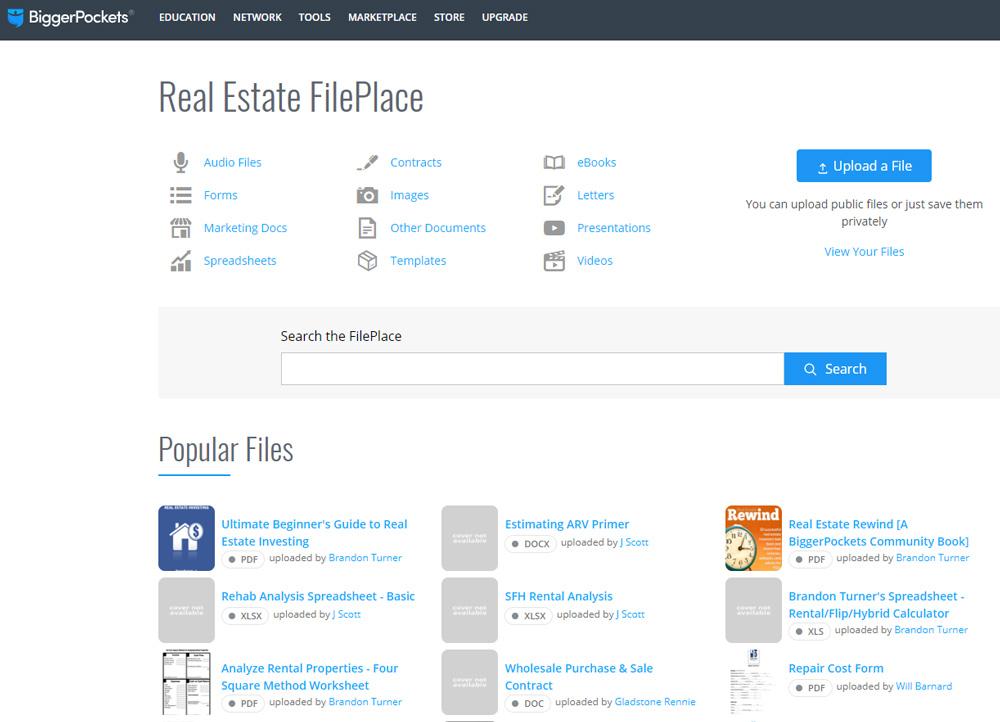
Task: Open the View Your Files link
Action: pyautogui.click(x=864, y=251)
